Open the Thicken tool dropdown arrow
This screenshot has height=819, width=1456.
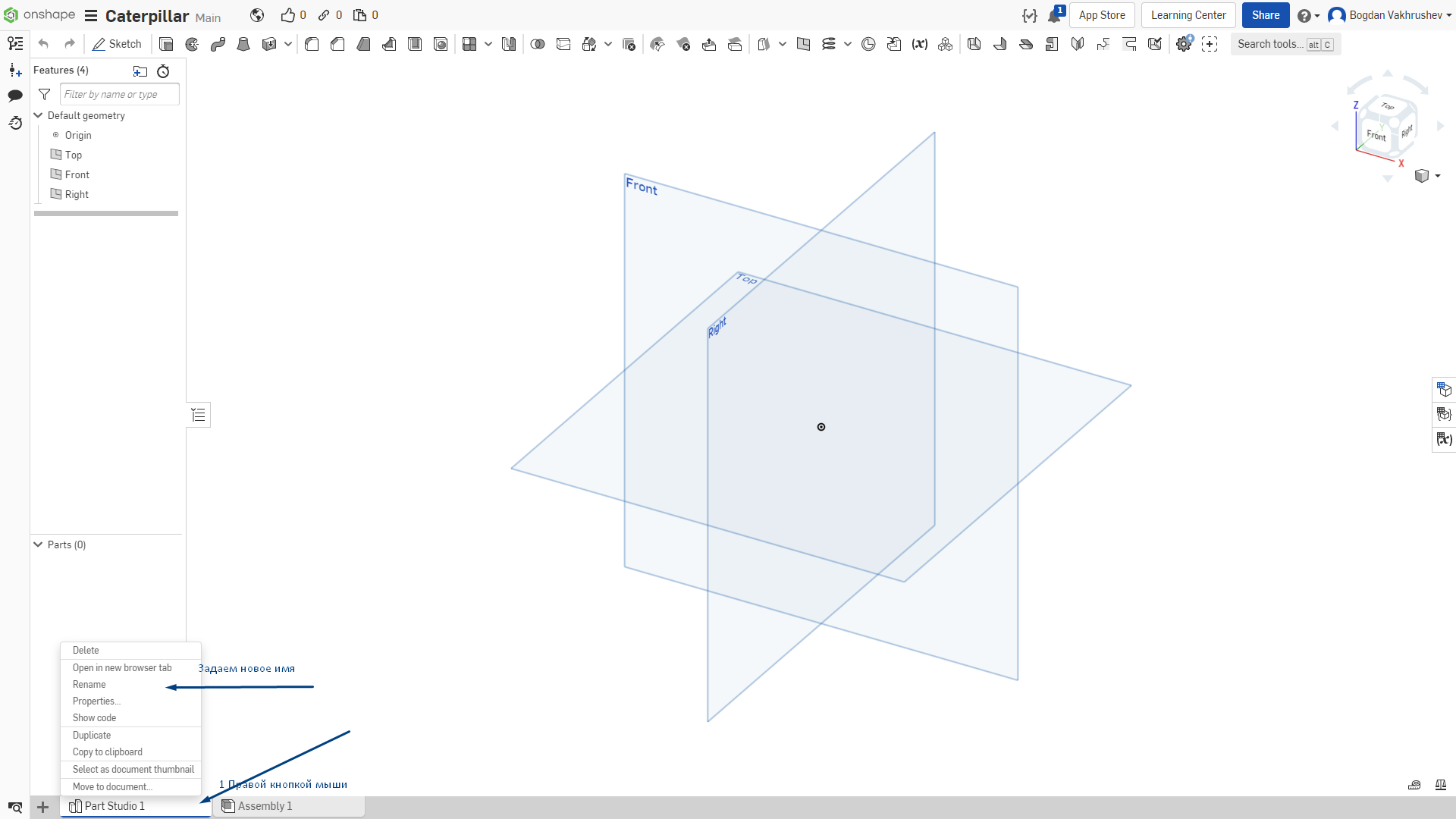click(288, 44)
